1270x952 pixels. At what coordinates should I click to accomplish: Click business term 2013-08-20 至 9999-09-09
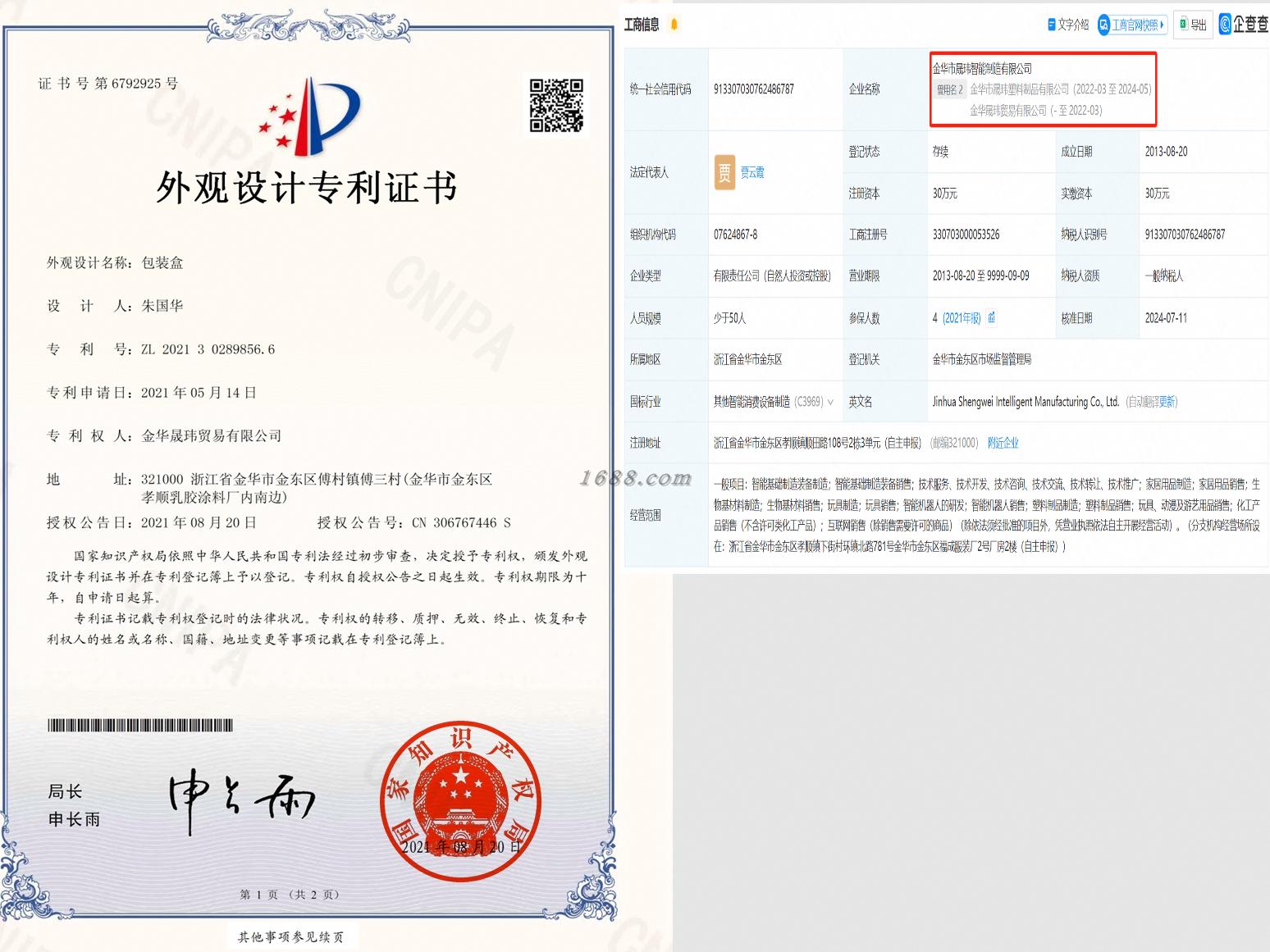tap(980, 276)
